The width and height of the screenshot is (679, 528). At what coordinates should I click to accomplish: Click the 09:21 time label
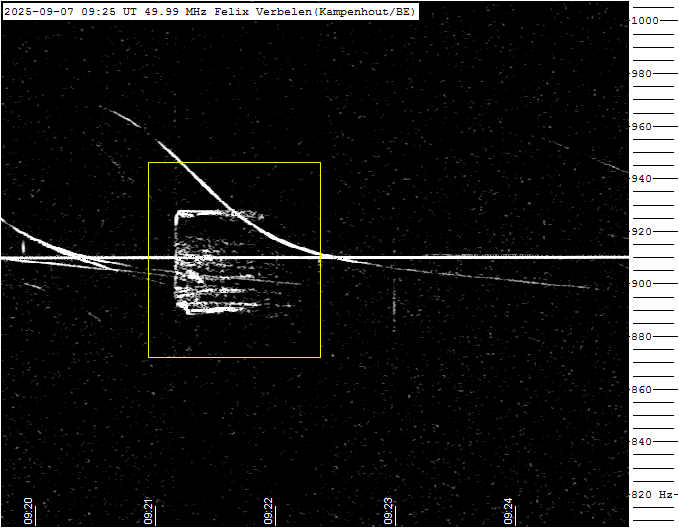click(149, 511)
